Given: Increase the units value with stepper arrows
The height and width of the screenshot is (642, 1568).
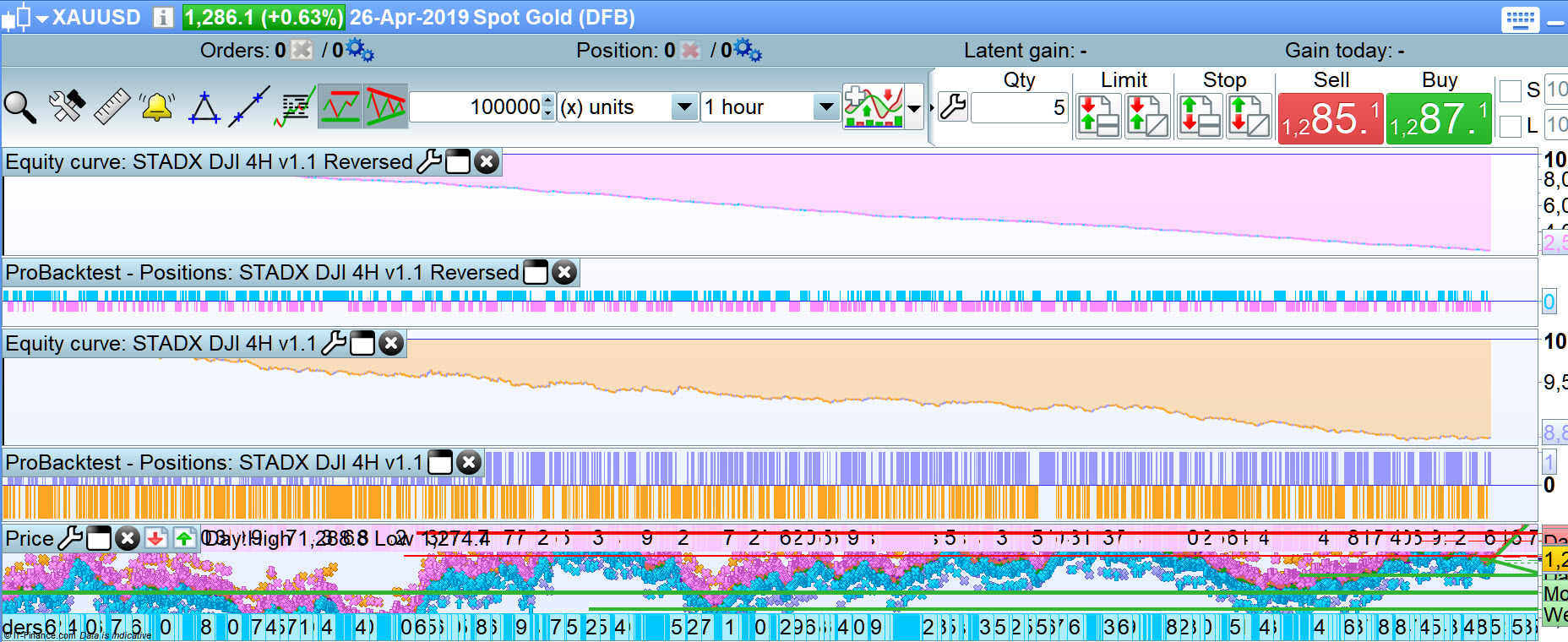Looking at the screenshot, I should pos(548,100).
